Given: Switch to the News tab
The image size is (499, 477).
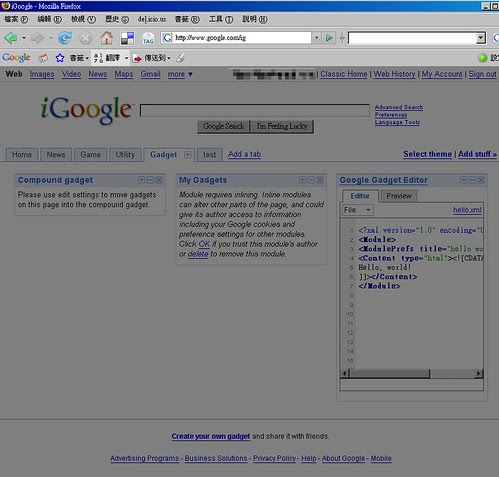Looking at the screenshot, I should (x=56, y=155).
